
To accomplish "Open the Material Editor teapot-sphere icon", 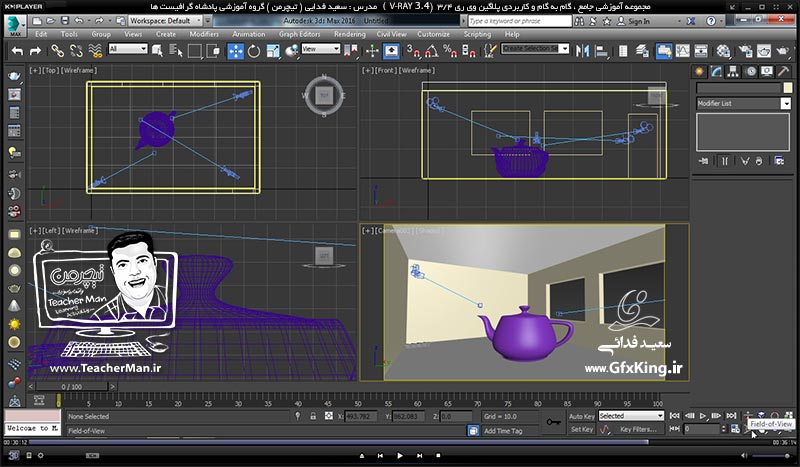I will pyautogui.click(x=723, y=51).
